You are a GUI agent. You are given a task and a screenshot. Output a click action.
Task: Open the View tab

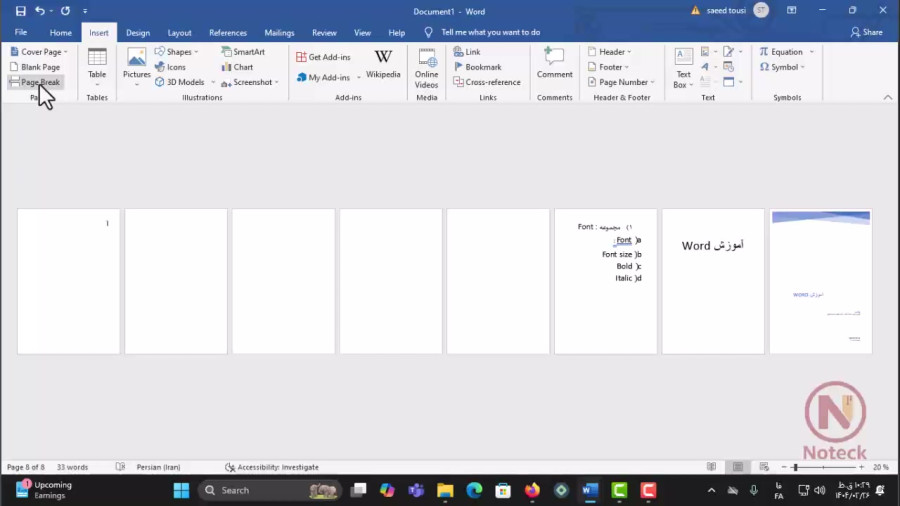(362, 33)
